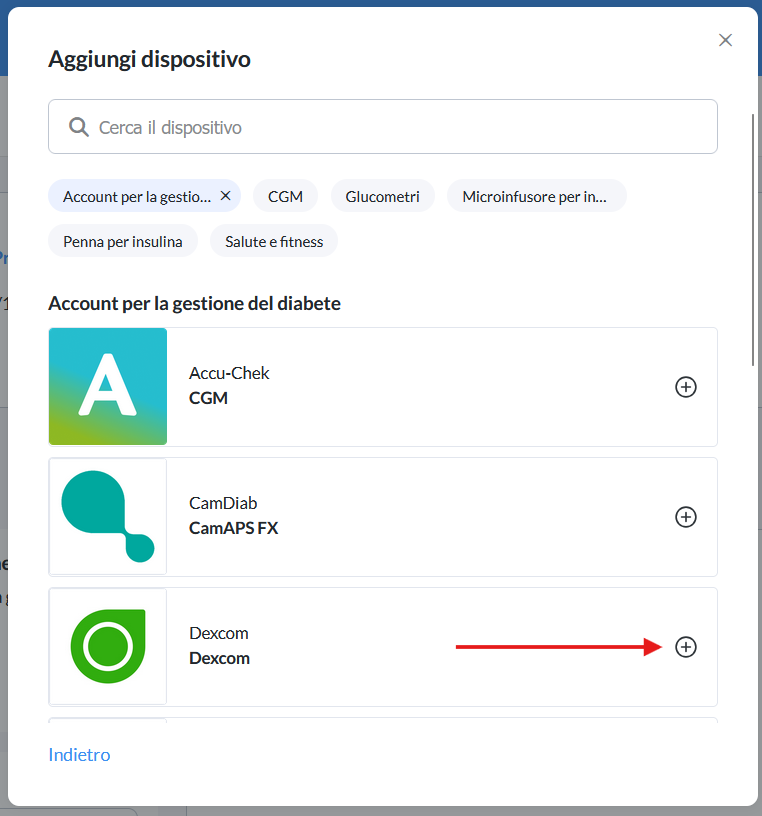Filter by Salute e fitness chip
Image resolution: width=762 pixels, height=816 pixels.
(x=274, y=241)
